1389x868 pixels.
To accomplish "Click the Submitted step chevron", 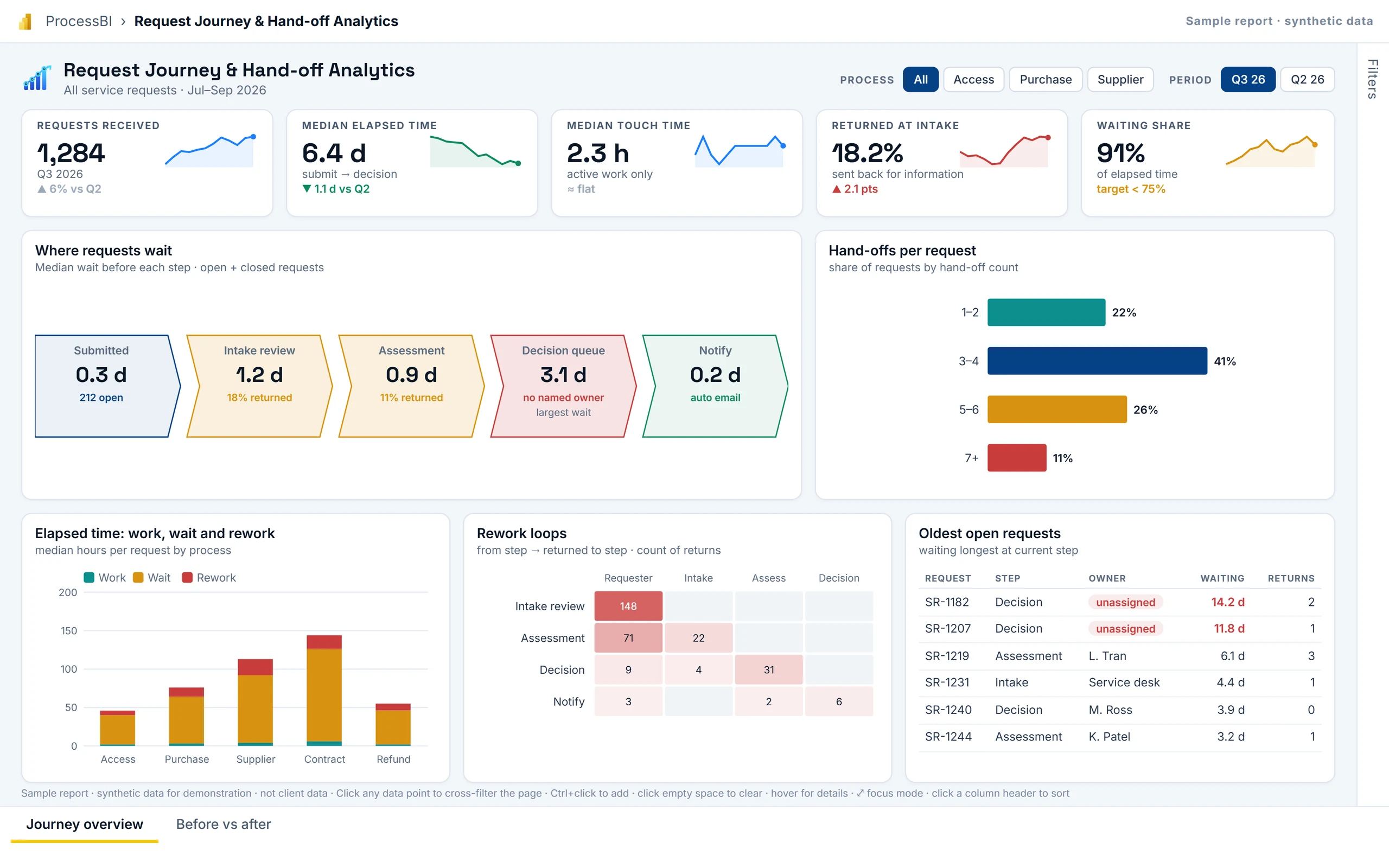I will (107, 386).
